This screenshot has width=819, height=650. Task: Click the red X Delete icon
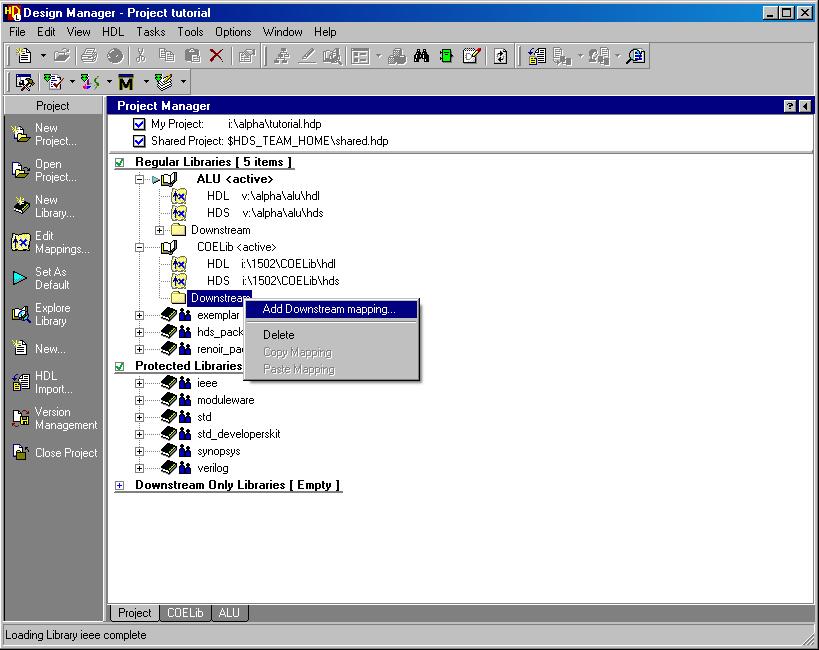(216, 55)
